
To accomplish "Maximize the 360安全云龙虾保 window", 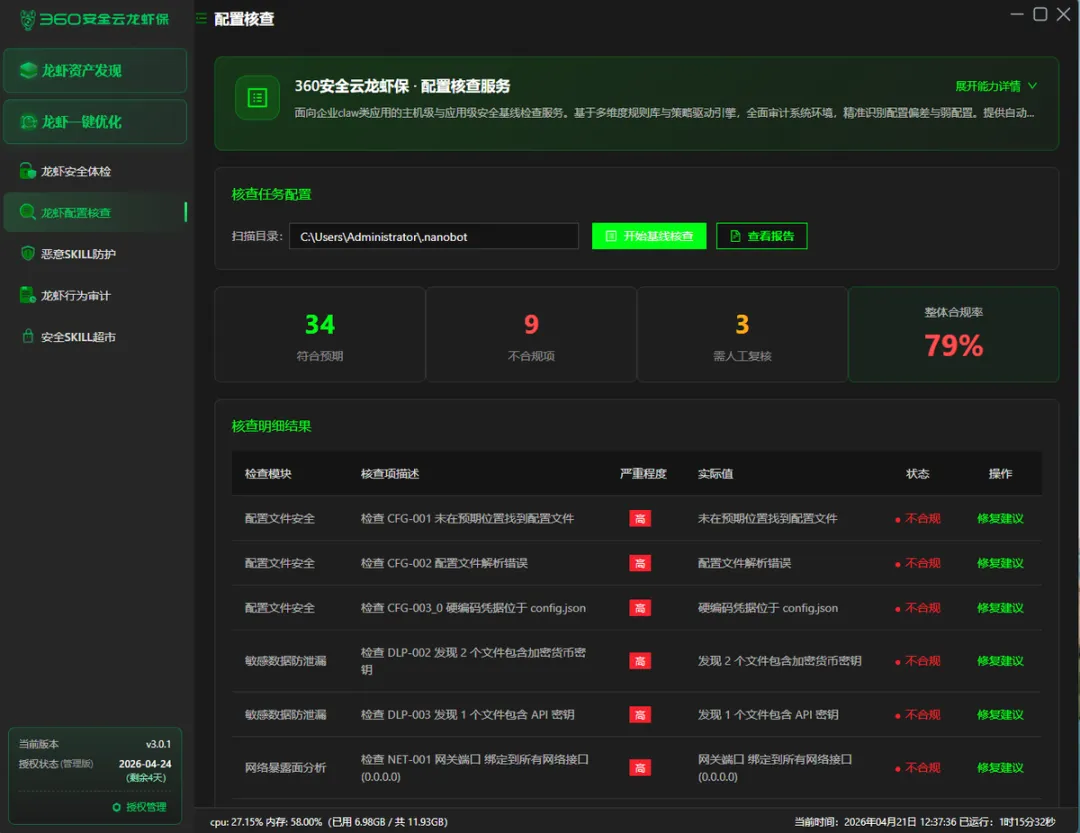I will point(1040,14).
